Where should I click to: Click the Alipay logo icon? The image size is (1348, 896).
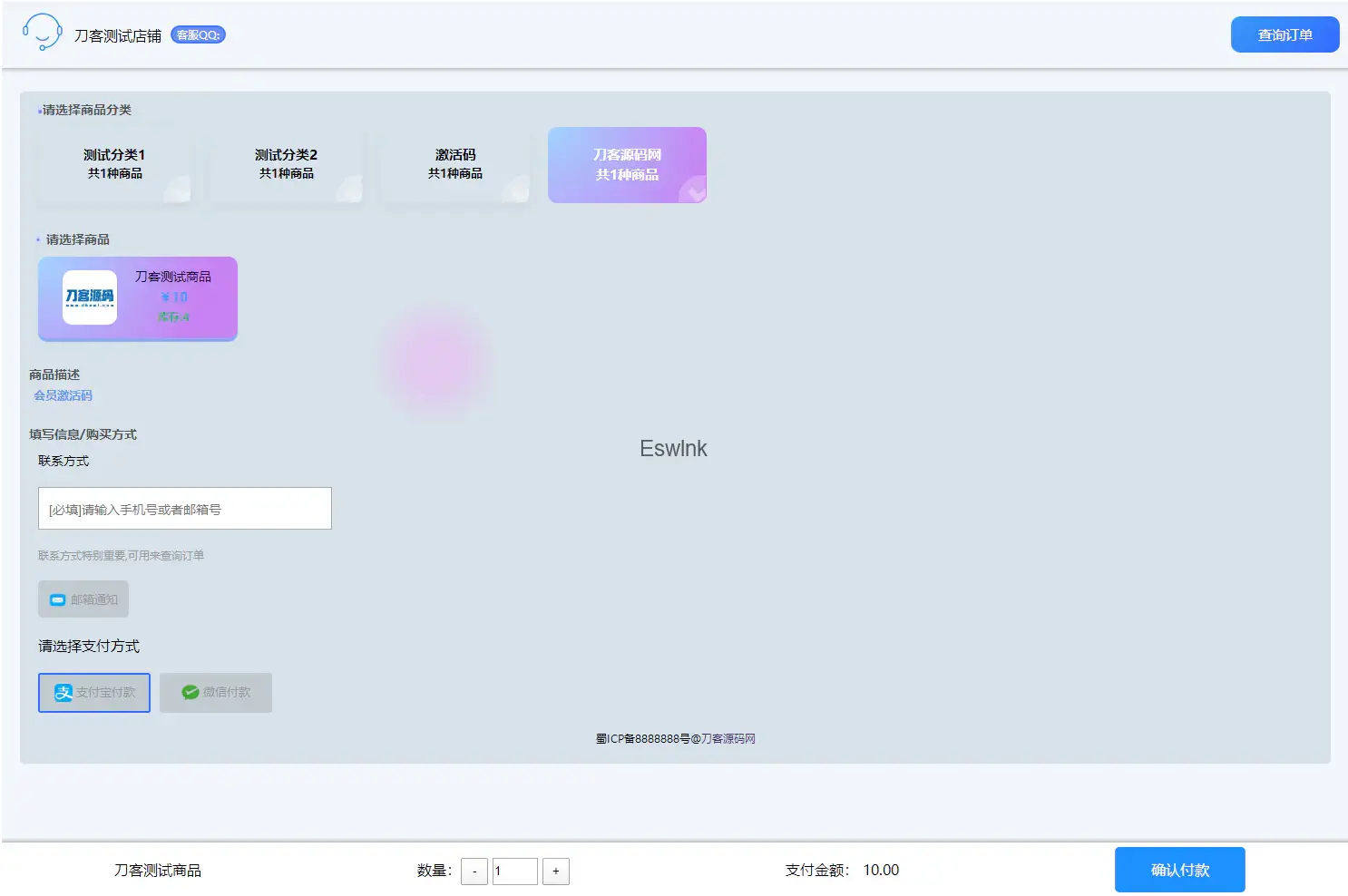point(63,693)
